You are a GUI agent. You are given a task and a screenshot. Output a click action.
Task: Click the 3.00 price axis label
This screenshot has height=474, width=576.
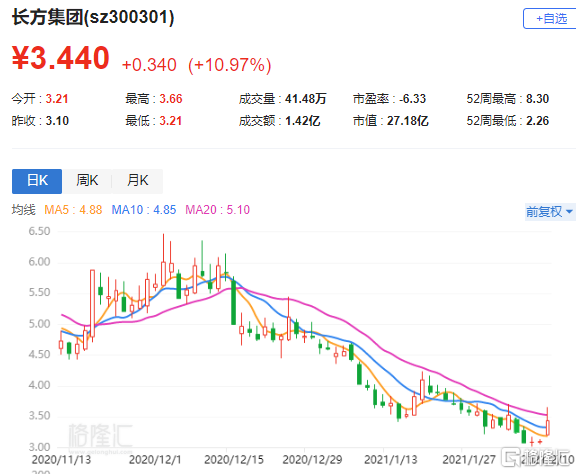pos(39,447)
